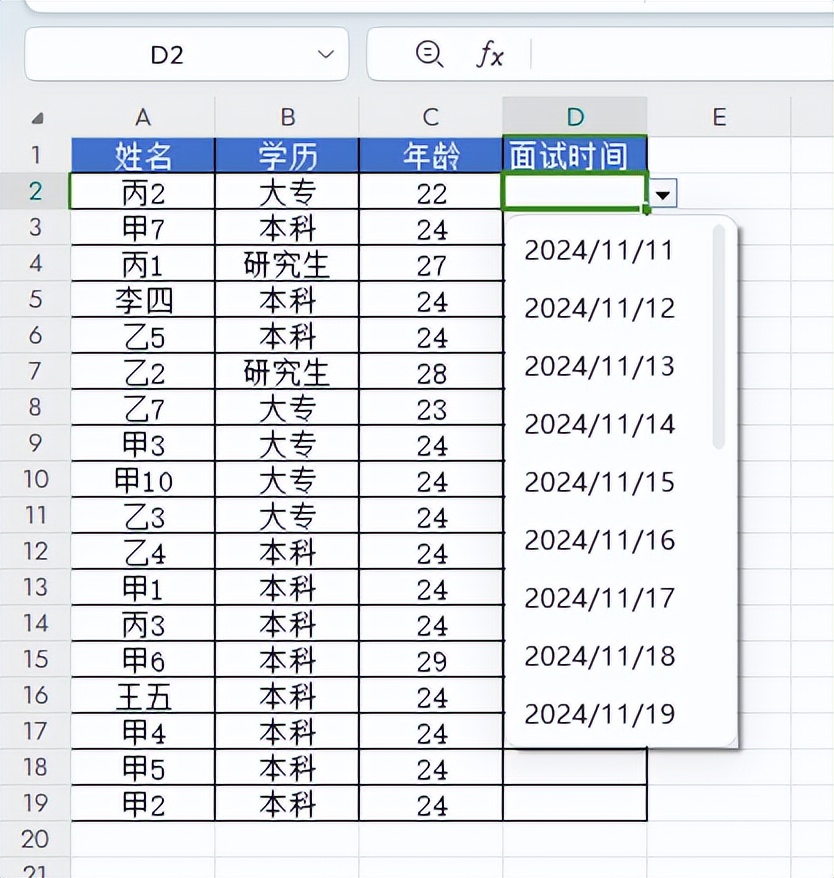This screenshot has width=834, height=878.
Task: Click the 年龄 header cell
Action: tap(431, 155)
